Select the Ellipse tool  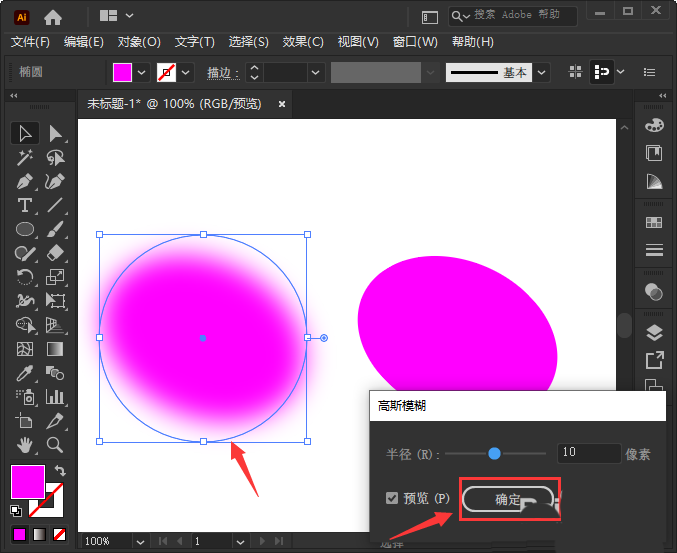[25, 229]
